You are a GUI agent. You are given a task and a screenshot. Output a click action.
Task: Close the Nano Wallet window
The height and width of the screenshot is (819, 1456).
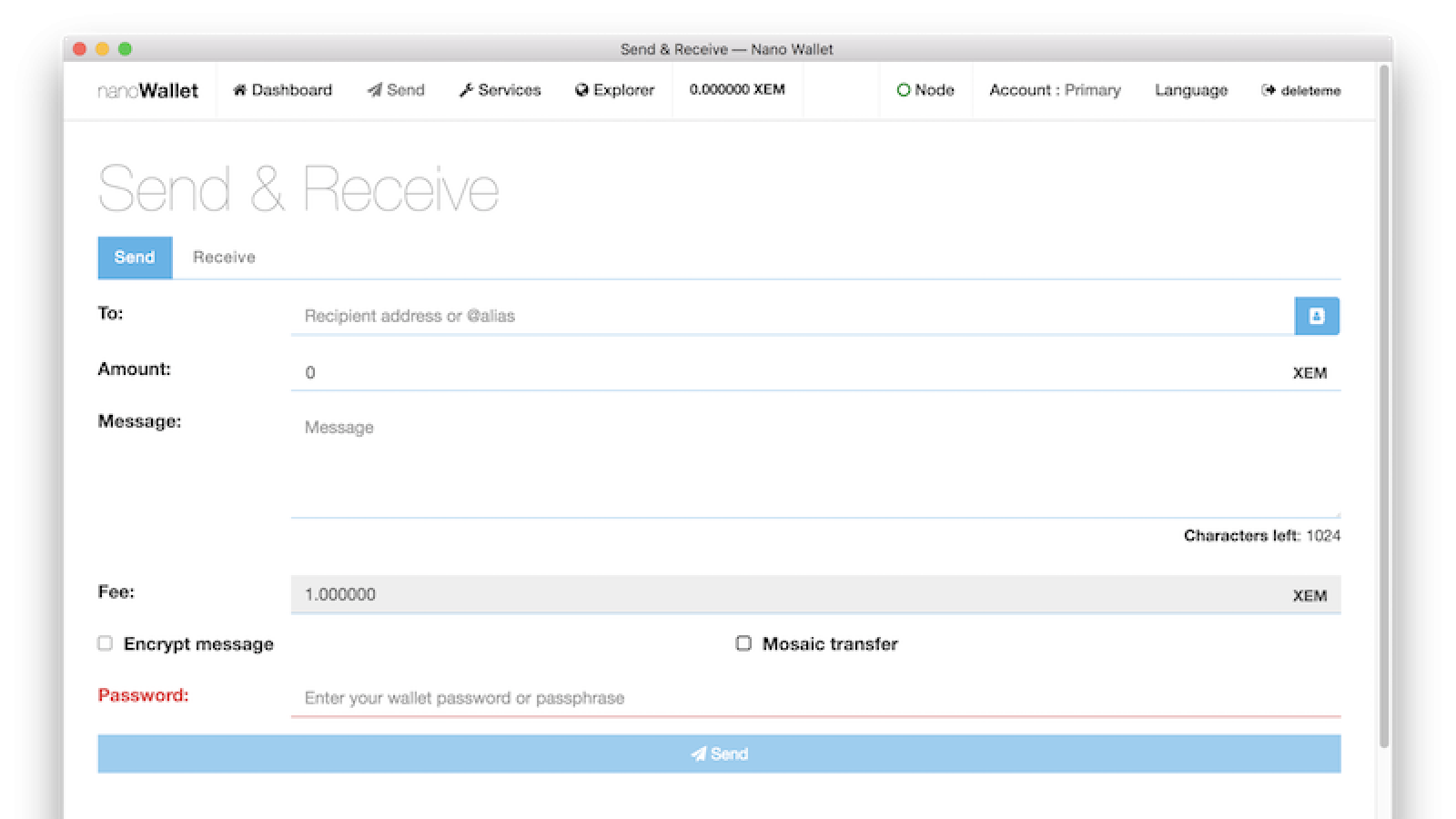click(x=79, y=49)
